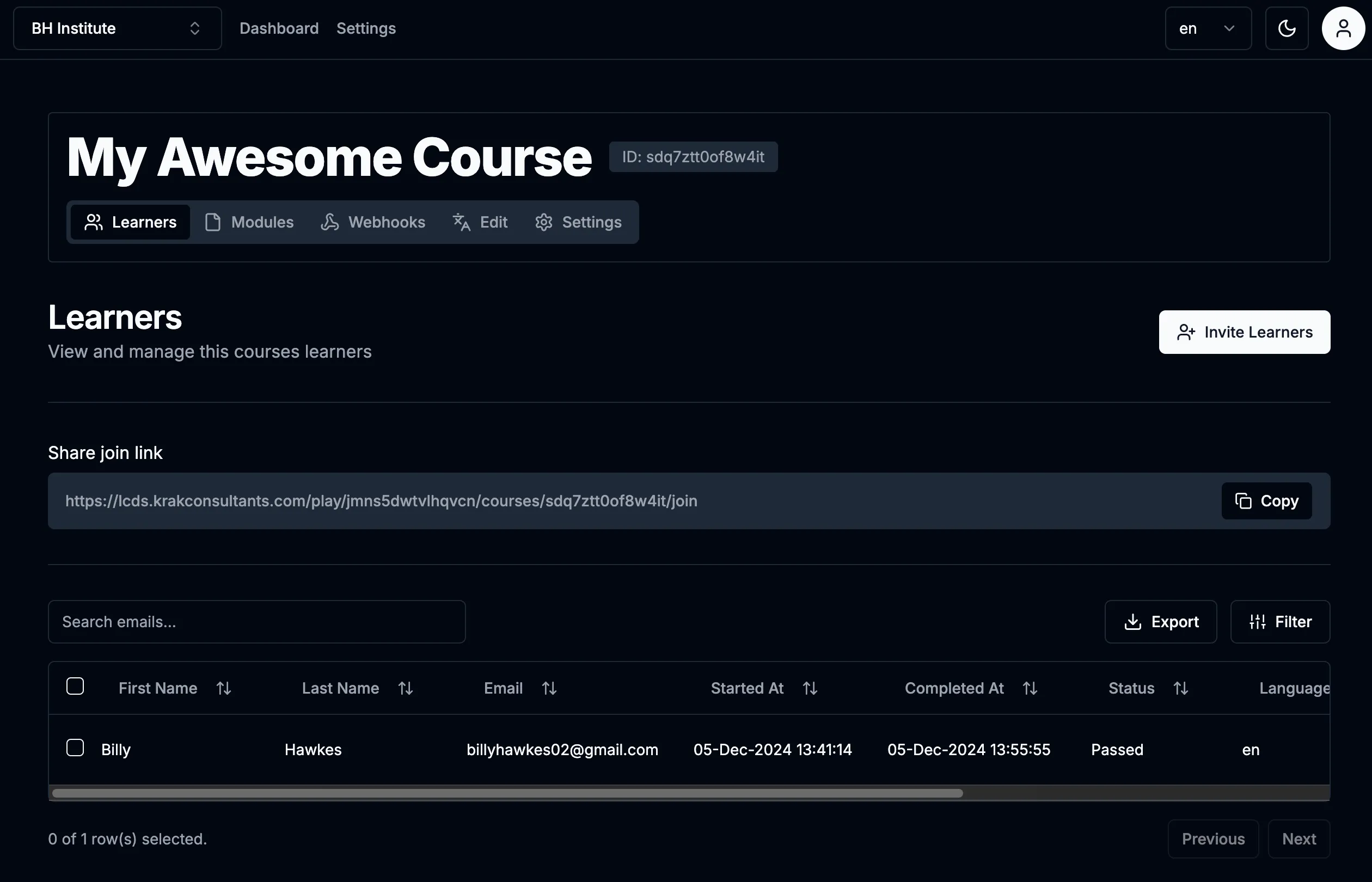Toggle dark mode with moon icon

point(1286,29)
